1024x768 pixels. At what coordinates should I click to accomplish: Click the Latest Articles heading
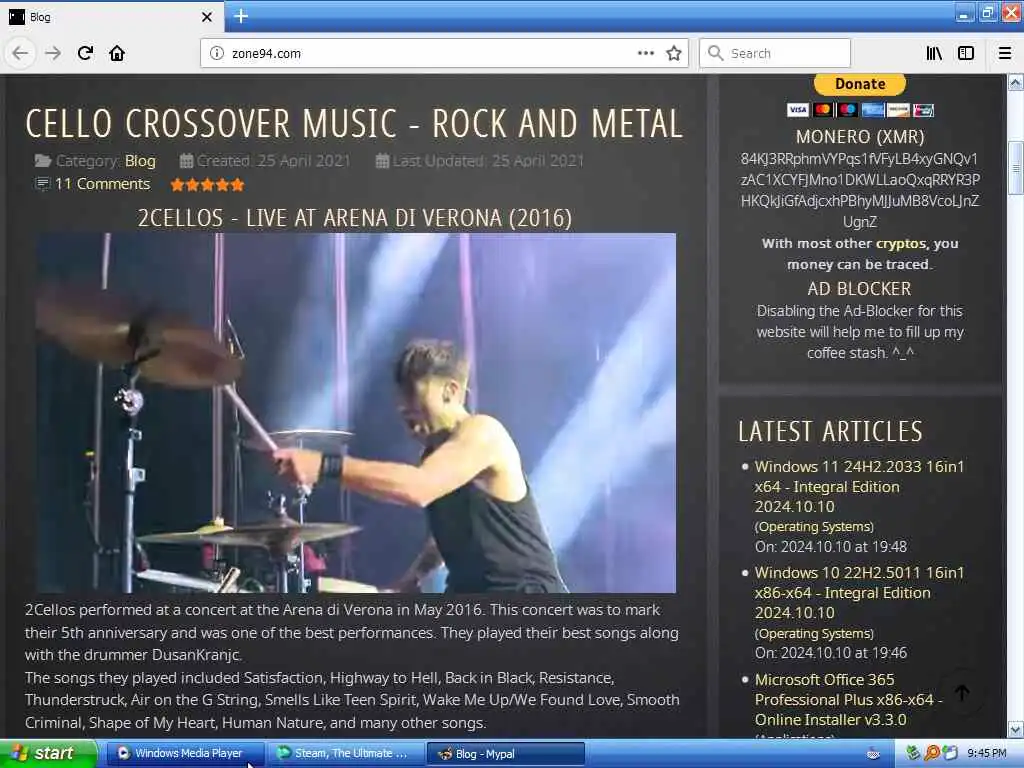830,431
